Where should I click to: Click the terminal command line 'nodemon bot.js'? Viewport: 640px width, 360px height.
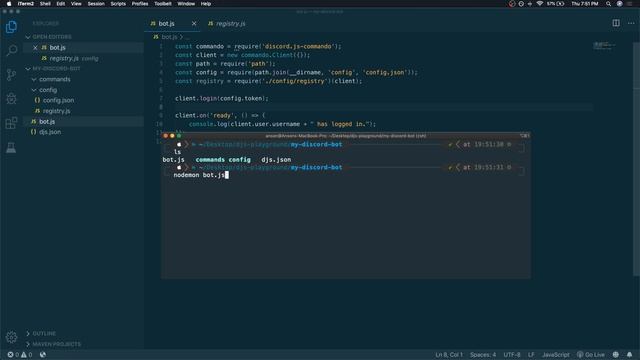coord(199,175)
